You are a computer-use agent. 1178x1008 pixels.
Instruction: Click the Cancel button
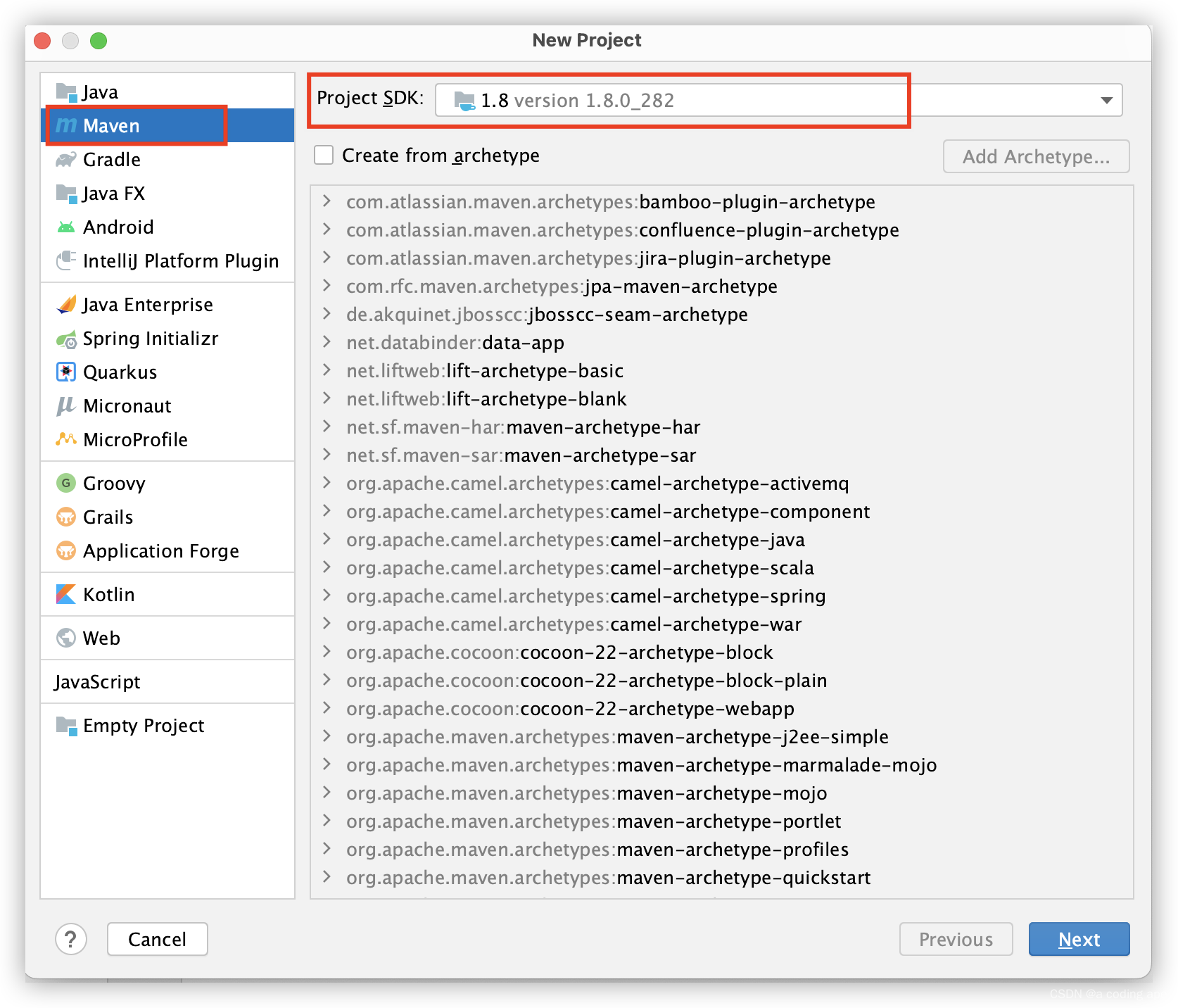point(157,939)
